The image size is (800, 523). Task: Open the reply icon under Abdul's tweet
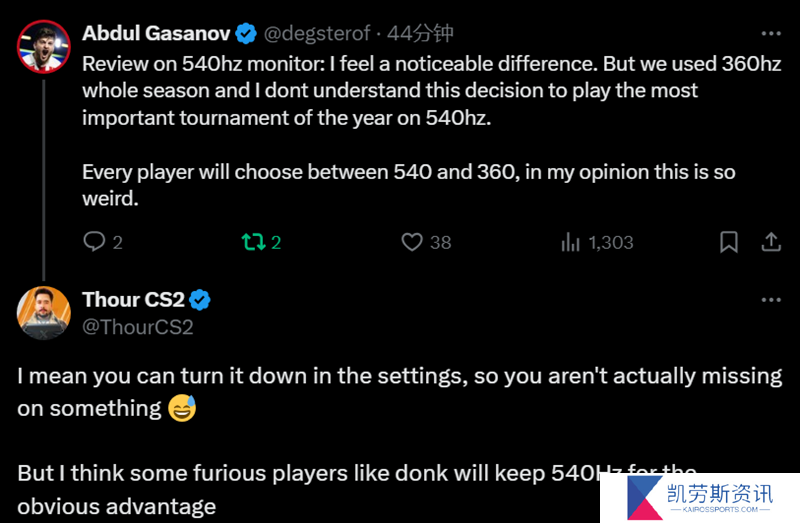pyautogui.click(x=94, y=241)
